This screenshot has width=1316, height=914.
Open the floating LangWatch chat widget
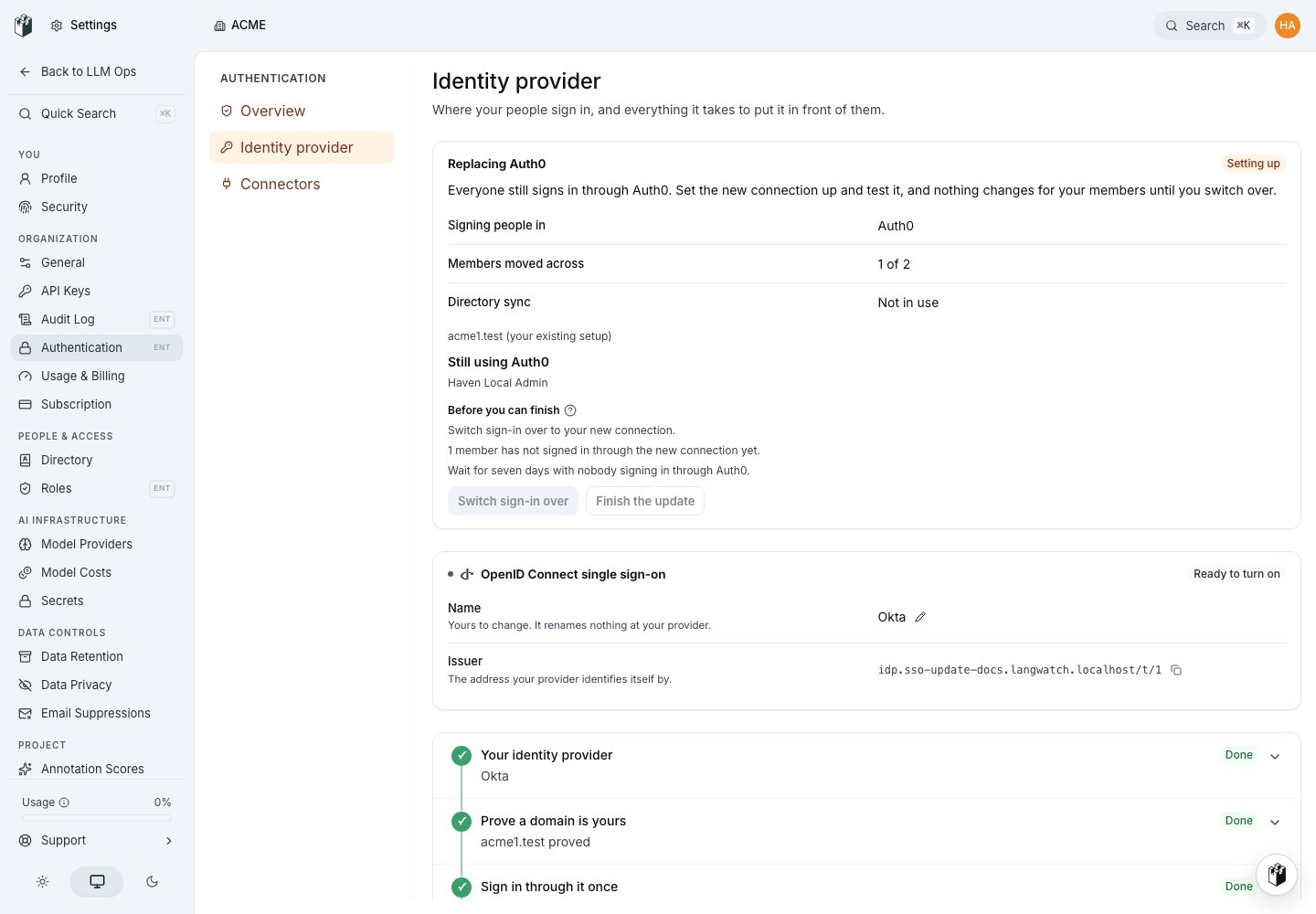1277,875
